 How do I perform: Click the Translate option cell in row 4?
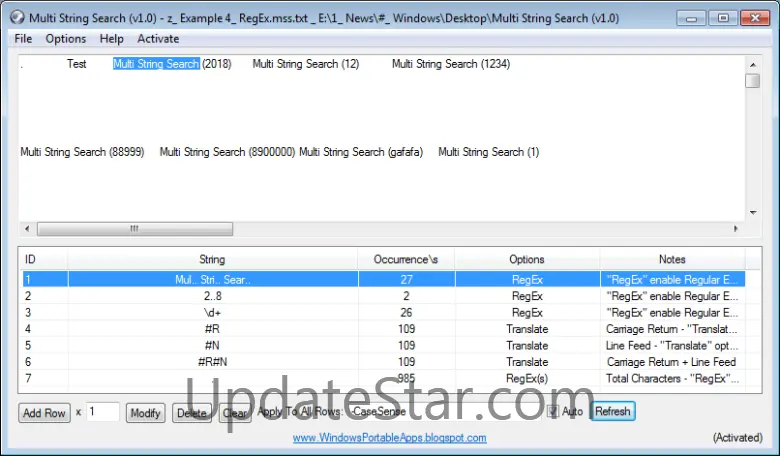(x=527, y=329)
